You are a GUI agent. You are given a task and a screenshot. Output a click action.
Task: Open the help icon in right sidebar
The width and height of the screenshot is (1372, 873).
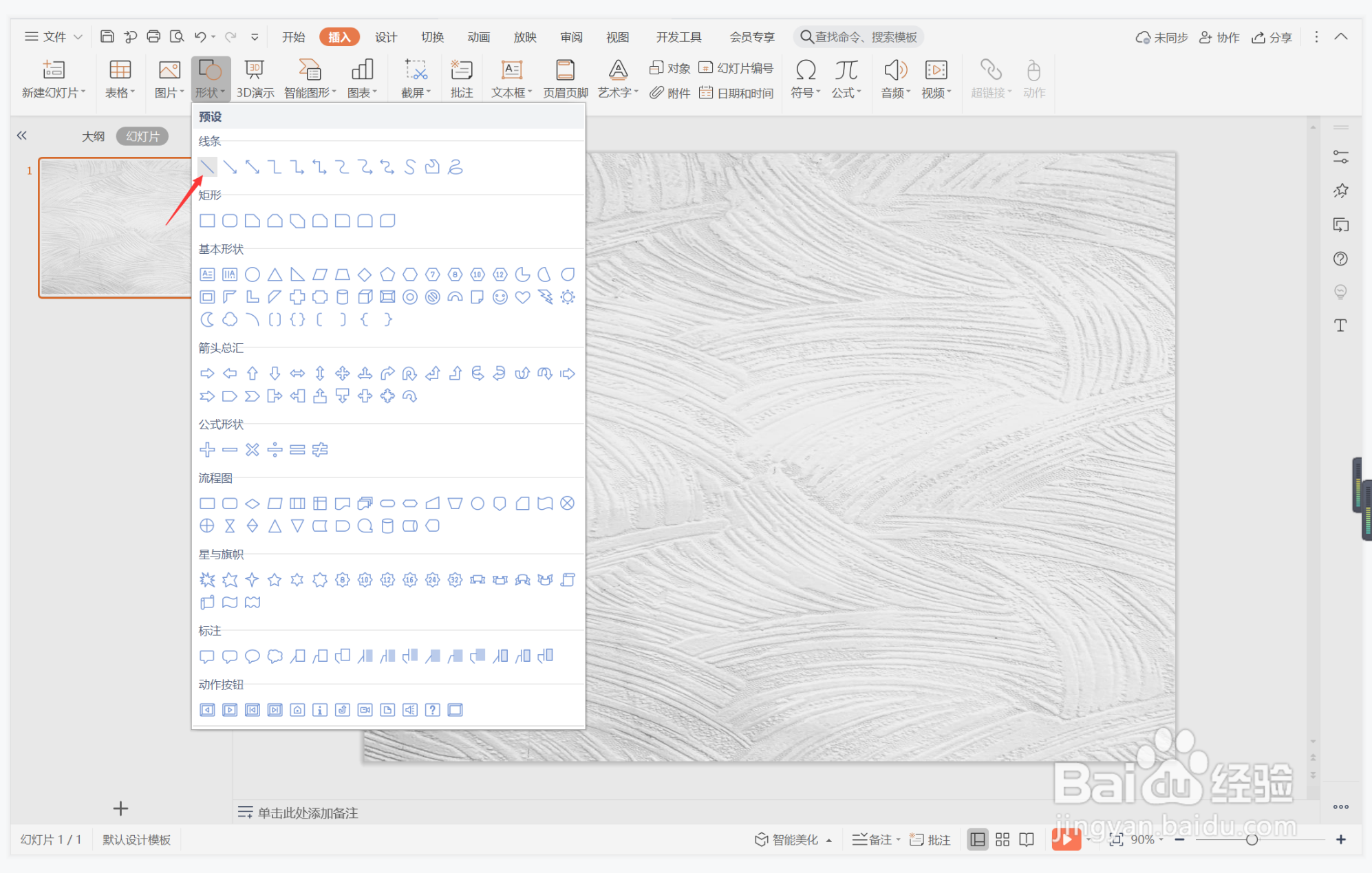coord(1340,259)
